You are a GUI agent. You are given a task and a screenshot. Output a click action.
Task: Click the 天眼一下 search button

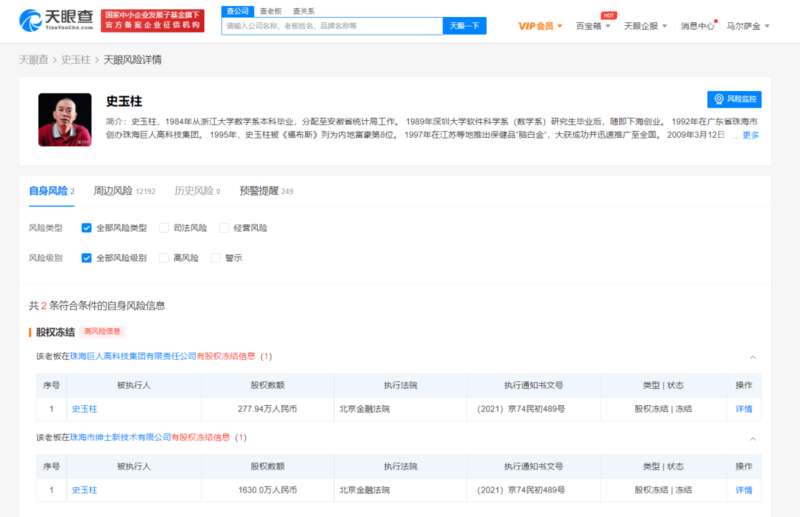[x=464, y=26]
